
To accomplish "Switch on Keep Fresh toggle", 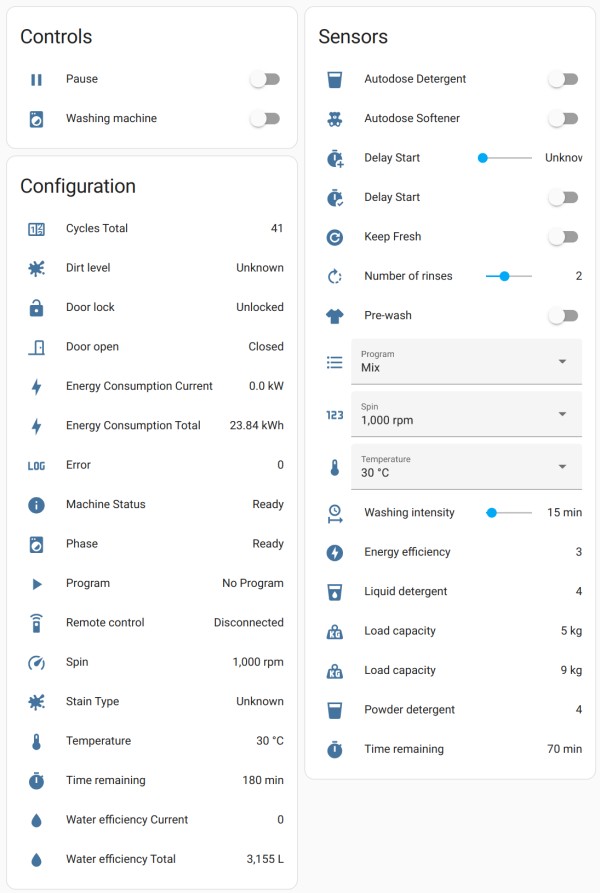I will [563, 237].
